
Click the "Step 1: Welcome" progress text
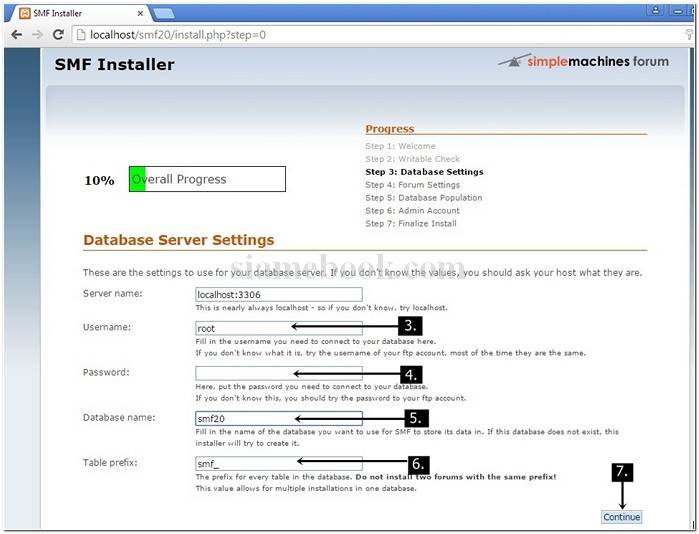pyautogui.click(x=400, y=146)
